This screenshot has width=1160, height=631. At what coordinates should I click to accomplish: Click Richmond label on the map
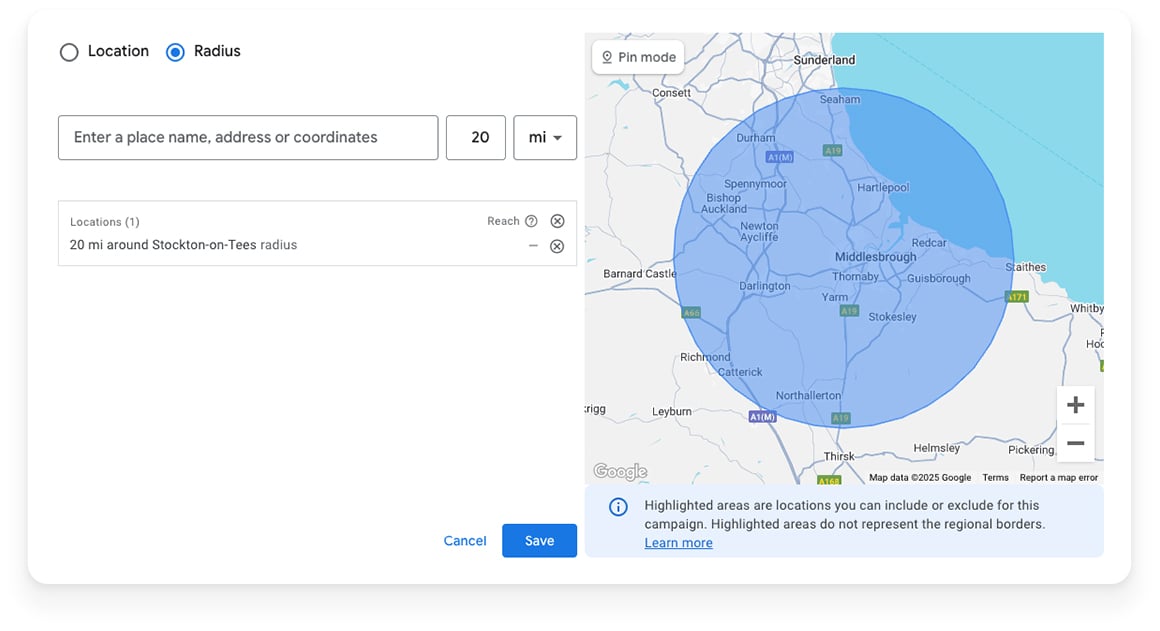[705, 357]
